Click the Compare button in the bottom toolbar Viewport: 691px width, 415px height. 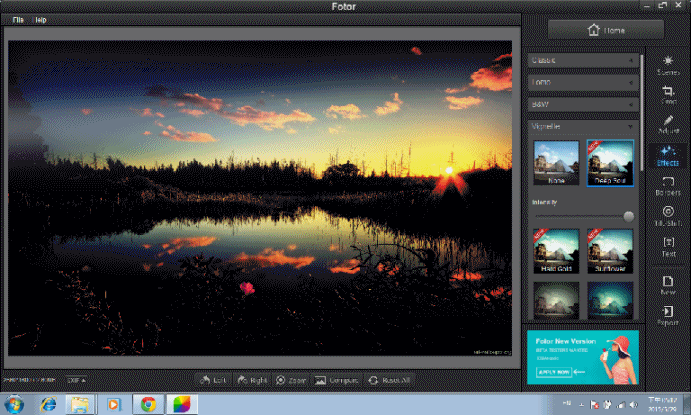point(337,380)
